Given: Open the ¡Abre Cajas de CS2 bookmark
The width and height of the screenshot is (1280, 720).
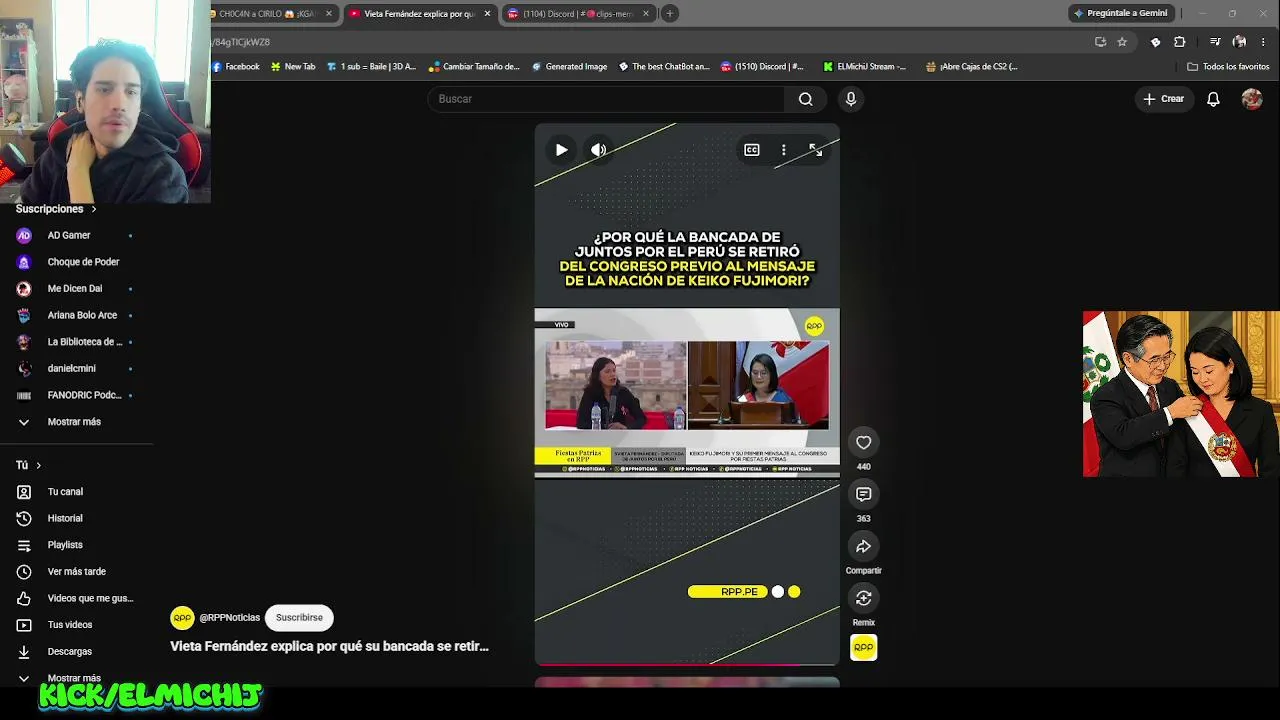Looking at the screenshot, I should click(x=972, y=67).
